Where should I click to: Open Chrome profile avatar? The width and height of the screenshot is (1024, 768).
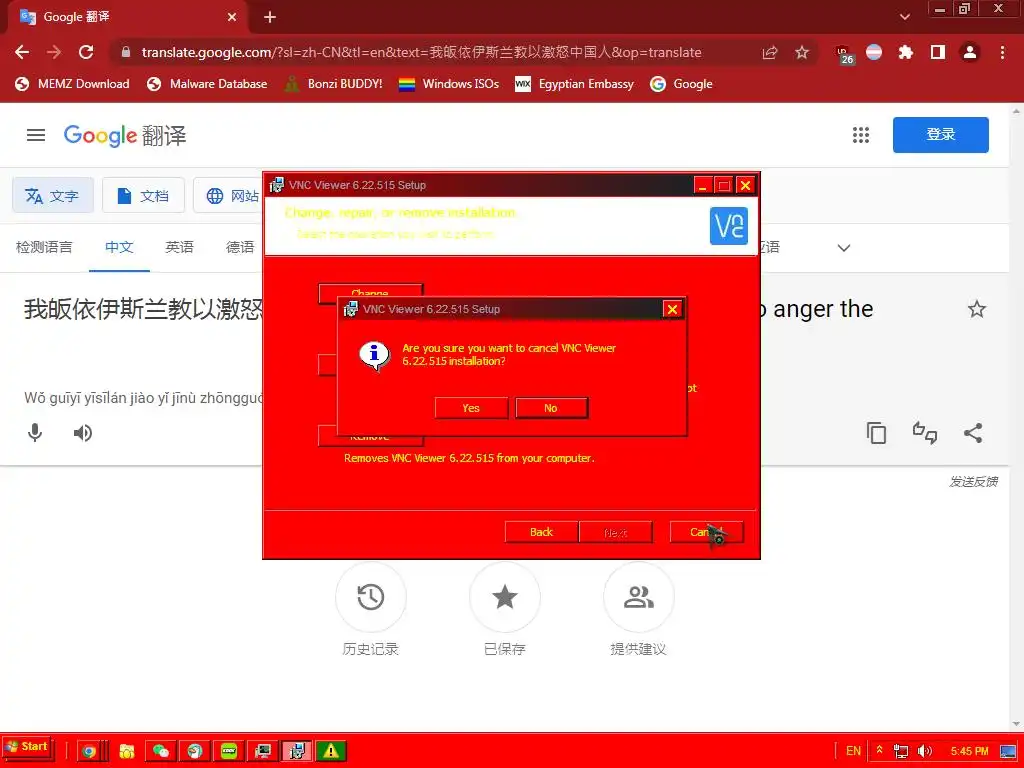tap(970, 52)
